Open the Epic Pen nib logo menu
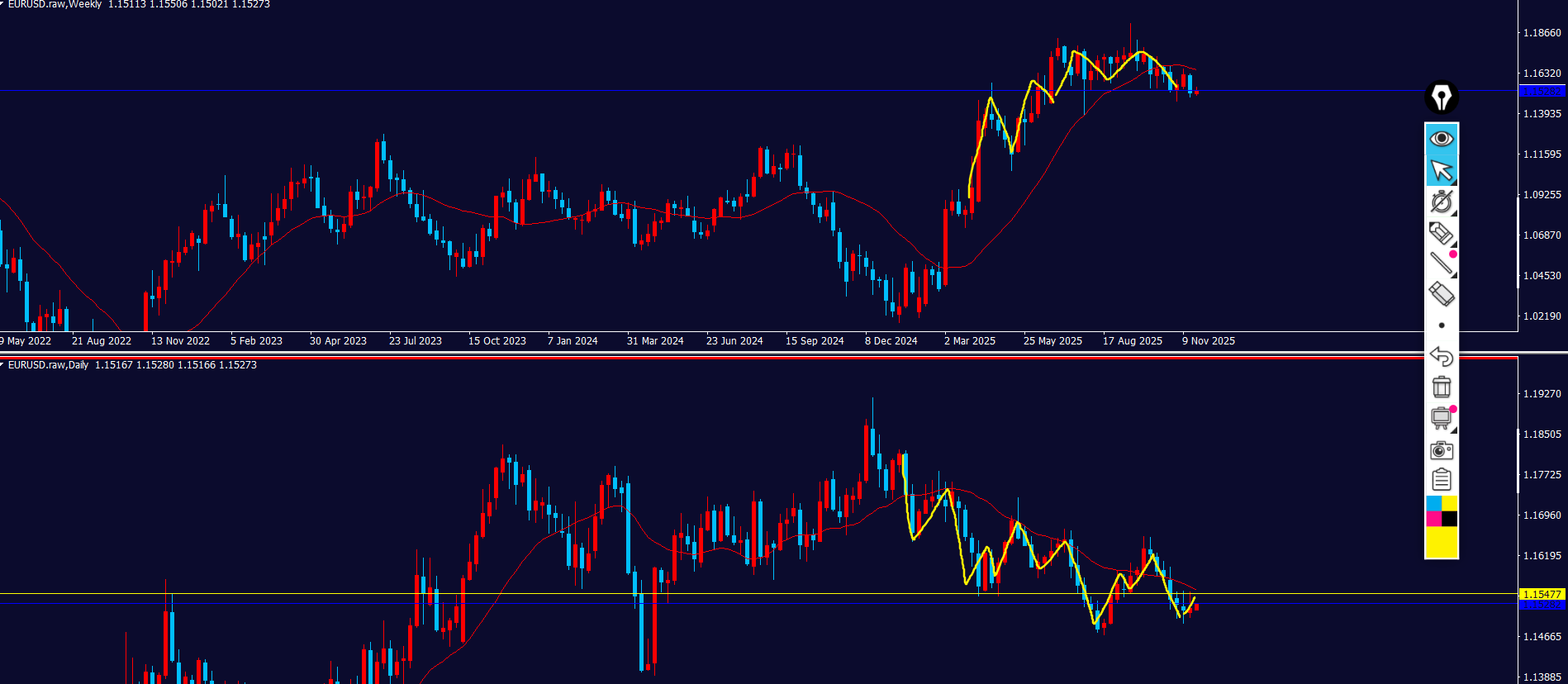Viewport: 1568px width, 684px height. 1442,97
